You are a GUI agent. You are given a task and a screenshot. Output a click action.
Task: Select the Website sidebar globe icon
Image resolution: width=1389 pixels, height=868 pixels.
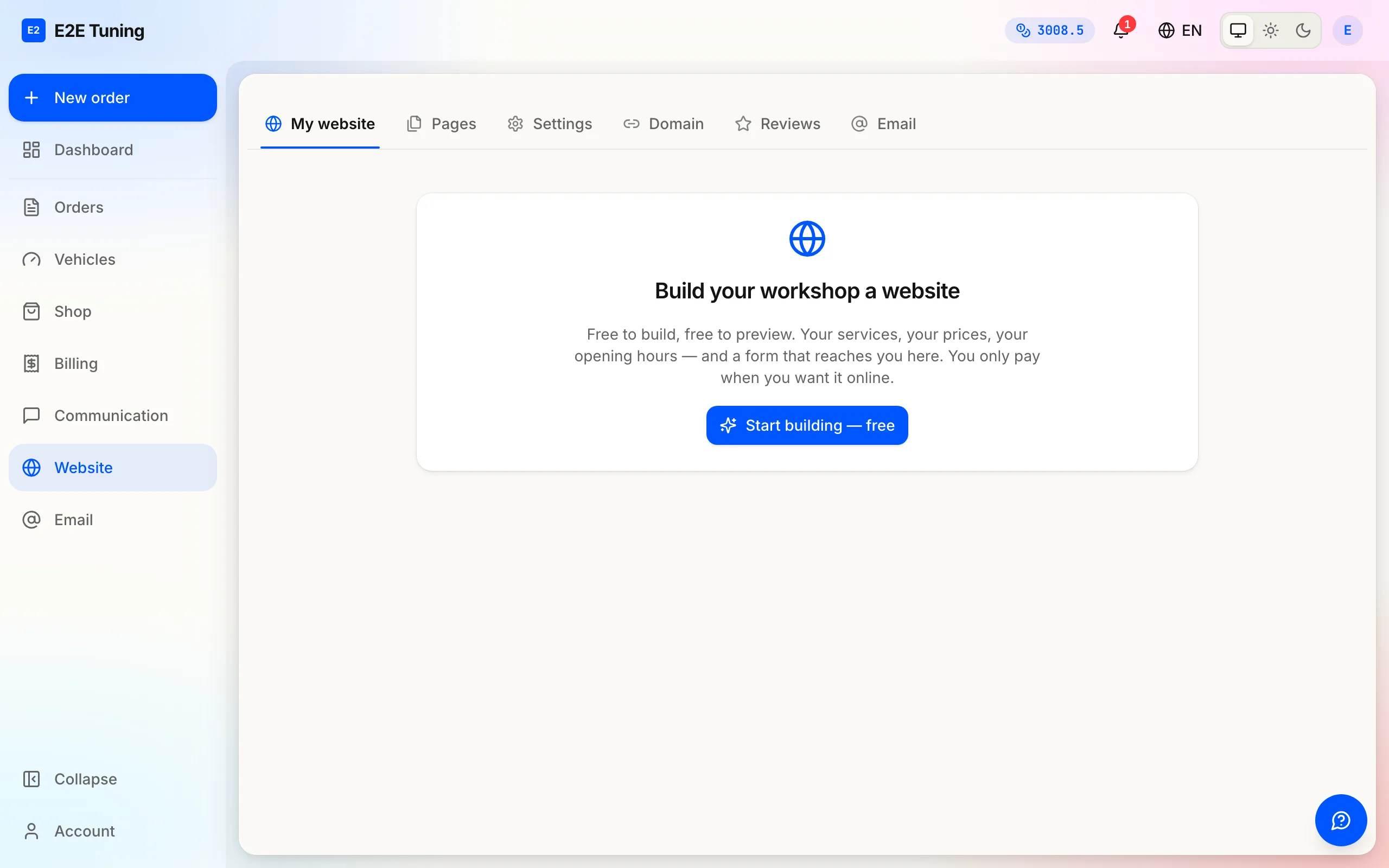[31, 468]
